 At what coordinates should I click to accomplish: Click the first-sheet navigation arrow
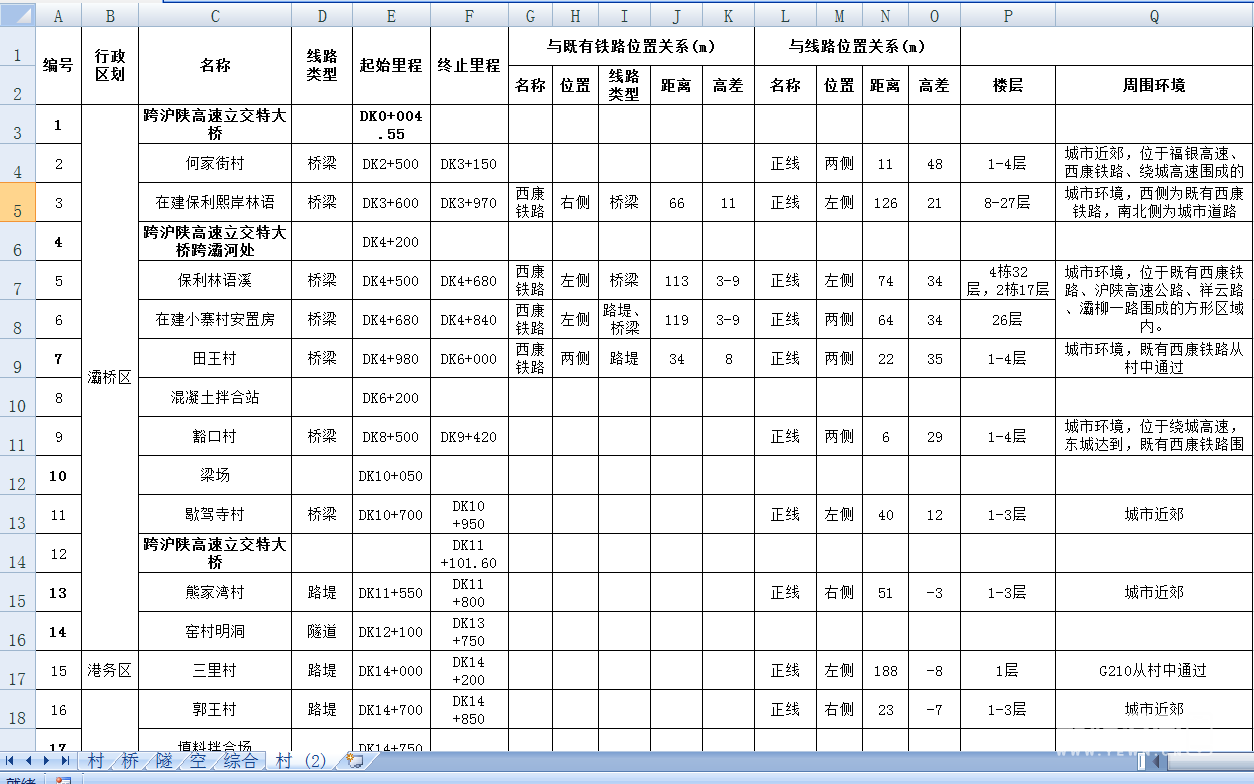click(10, 762)
